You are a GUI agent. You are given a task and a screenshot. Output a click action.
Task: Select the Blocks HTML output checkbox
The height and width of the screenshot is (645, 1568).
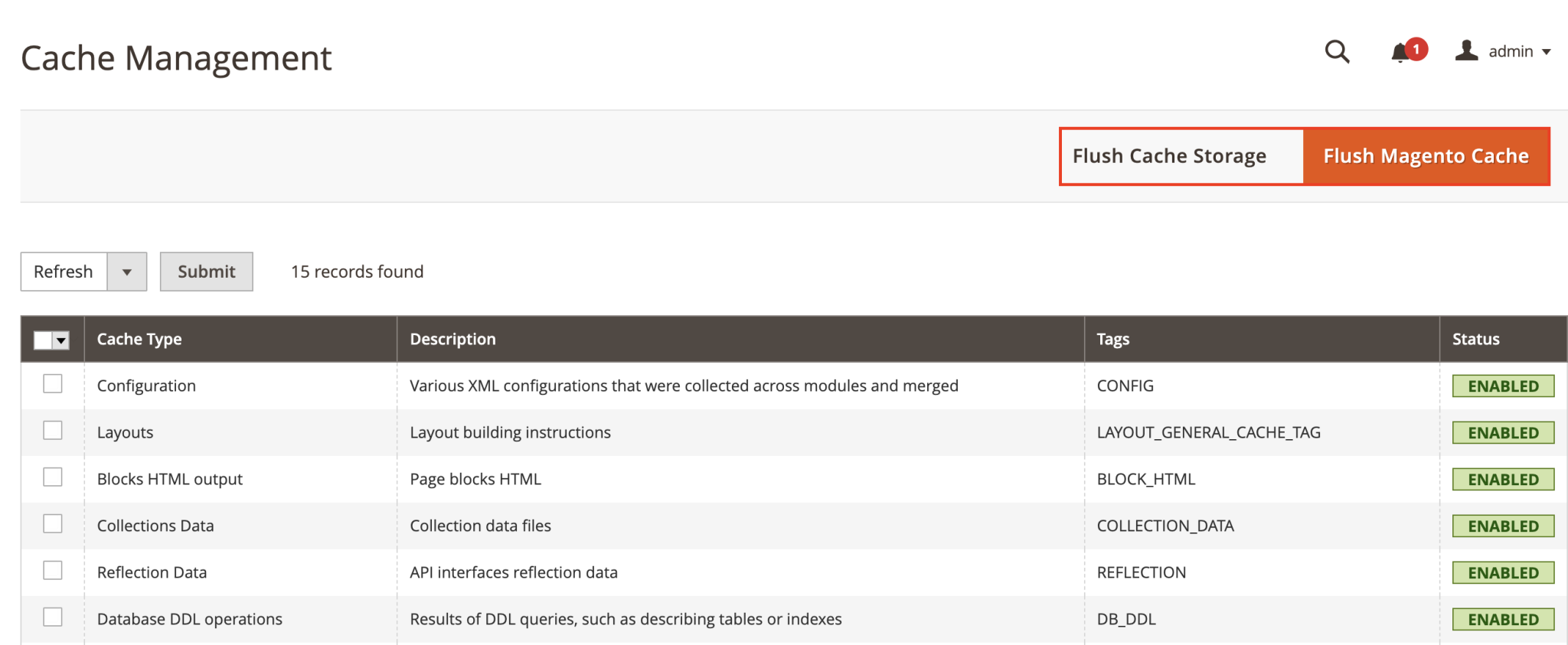tap(53, 477)
